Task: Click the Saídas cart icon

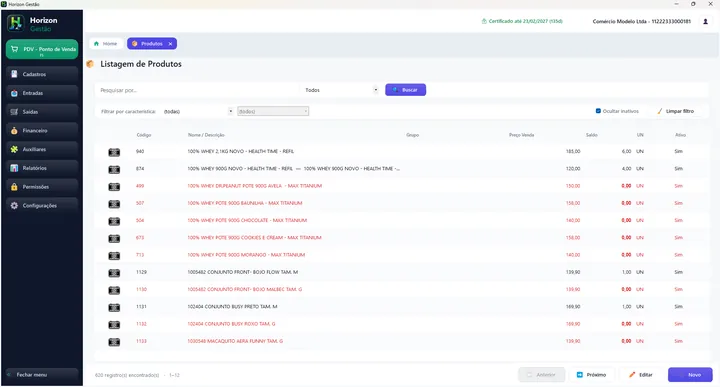Action: pos(14,112)
